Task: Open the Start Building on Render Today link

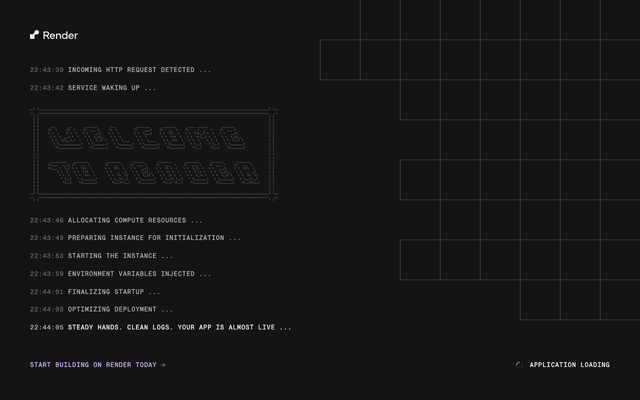Action: 97,365
